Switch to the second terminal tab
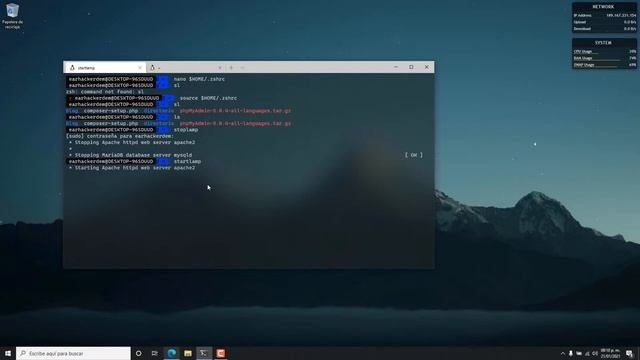This screenshot has width=640, height=360. [x=186, y=67]
